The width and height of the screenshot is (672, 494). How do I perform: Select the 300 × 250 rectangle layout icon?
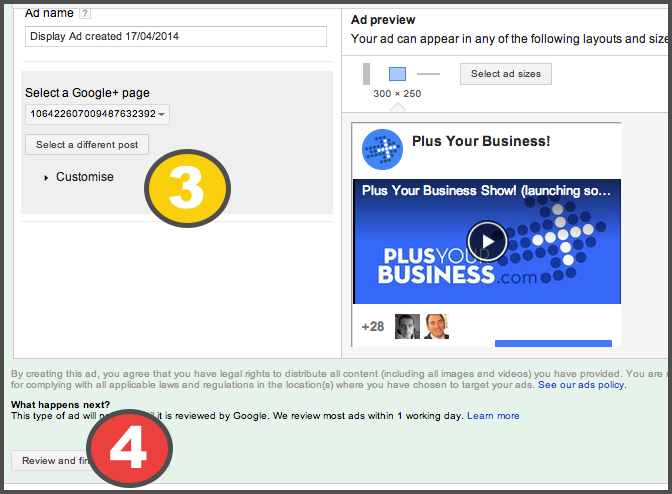click(x=397, y=74)
